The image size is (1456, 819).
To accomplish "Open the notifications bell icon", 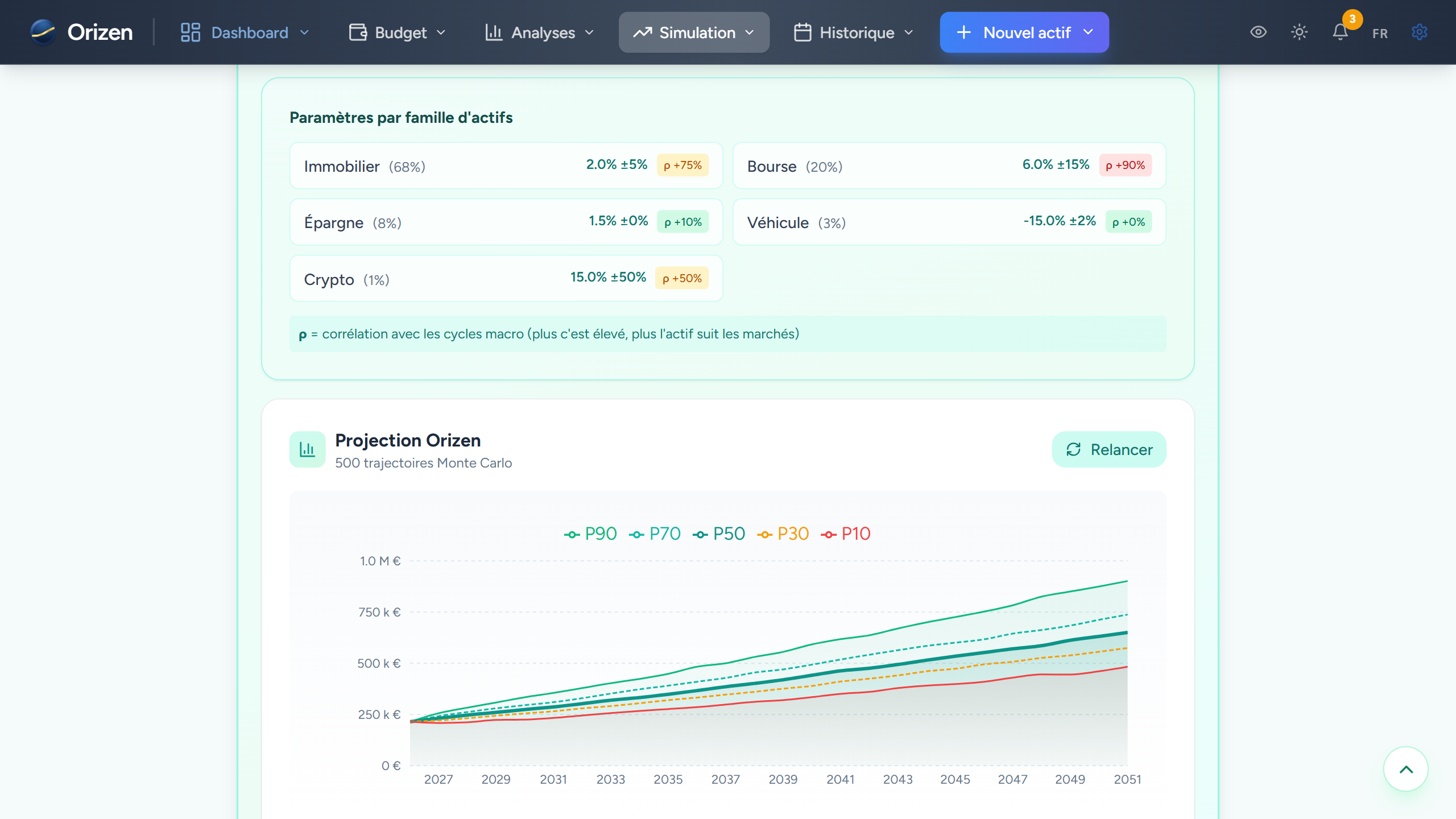I will [1340, 32].
